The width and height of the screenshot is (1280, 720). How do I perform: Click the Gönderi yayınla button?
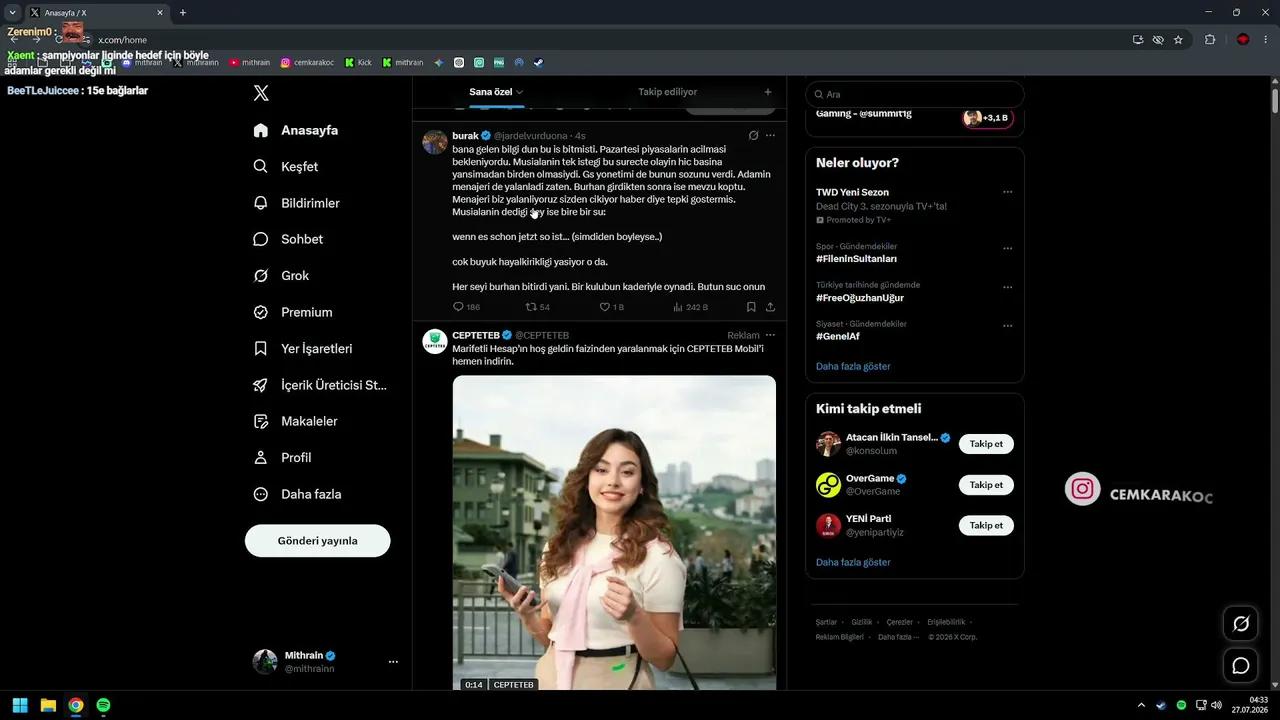[318, 541]
